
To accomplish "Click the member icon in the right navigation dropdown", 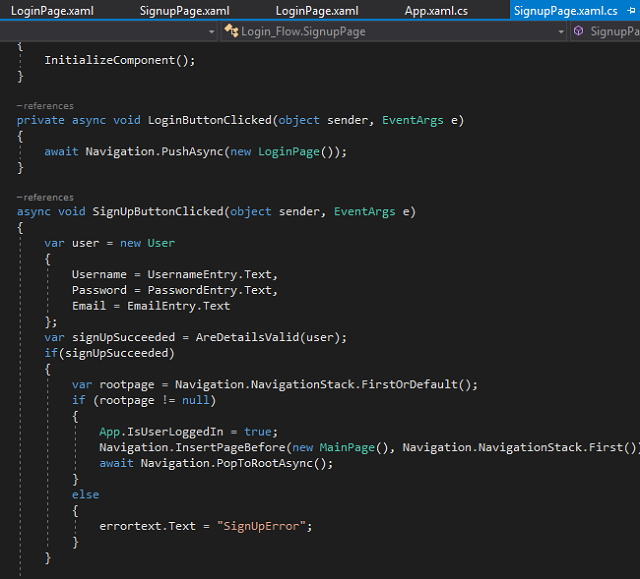I will coord(578,32).
